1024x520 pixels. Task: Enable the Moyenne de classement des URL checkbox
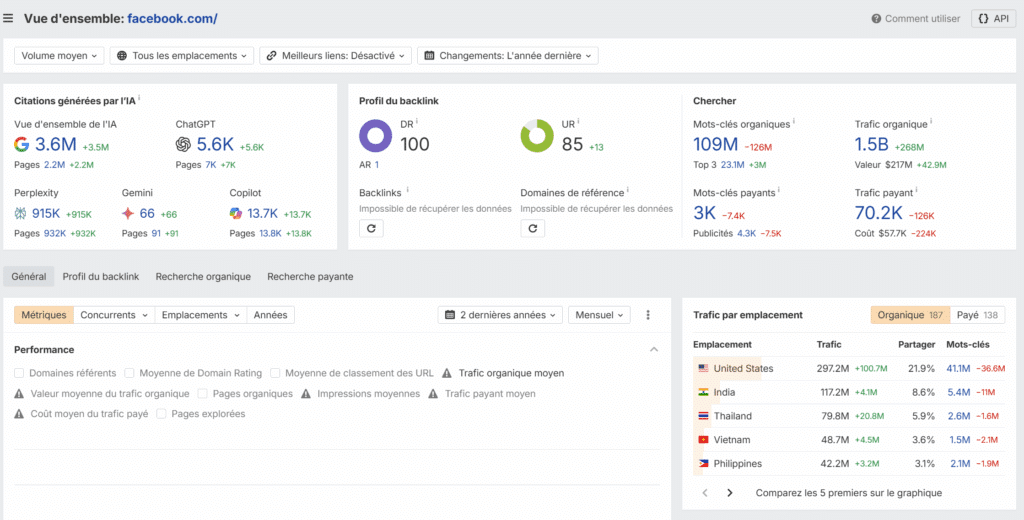click(275, 373)
